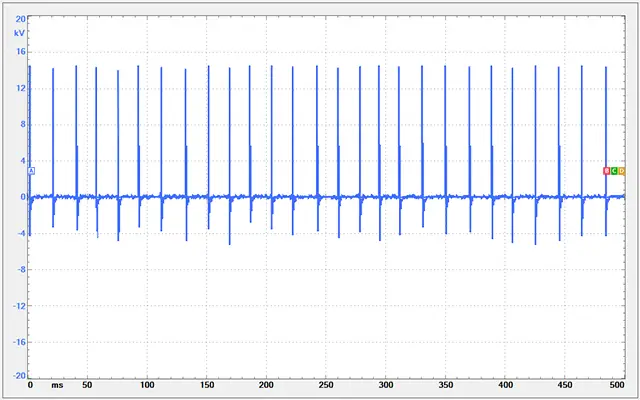Click the 100 ms time axis value
The height and width of the screenshot is (400, 640).
pyautogui.click(x=147, y=385)
